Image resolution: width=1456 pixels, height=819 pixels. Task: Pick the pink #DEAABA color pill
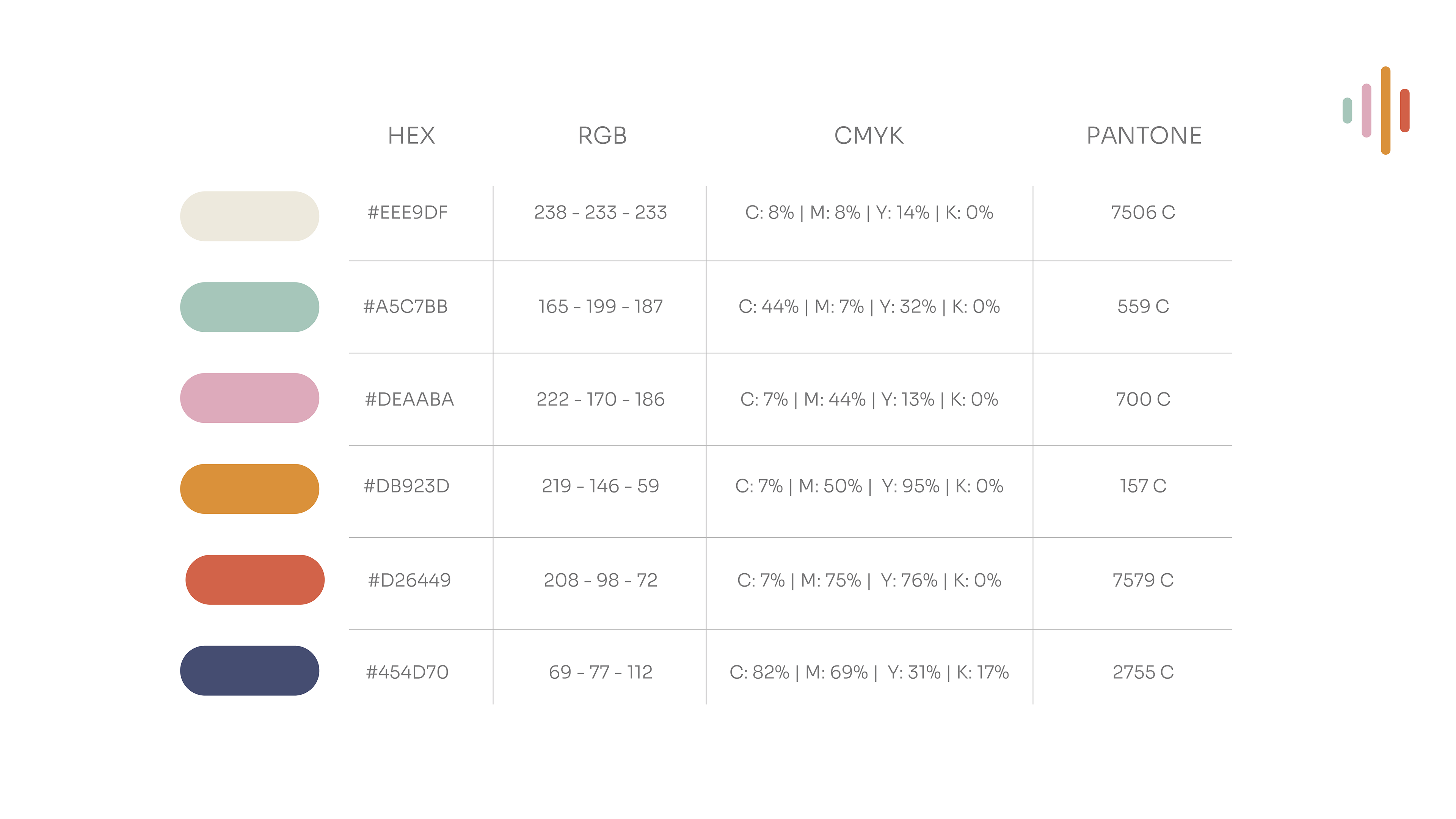tap(249, 398)
